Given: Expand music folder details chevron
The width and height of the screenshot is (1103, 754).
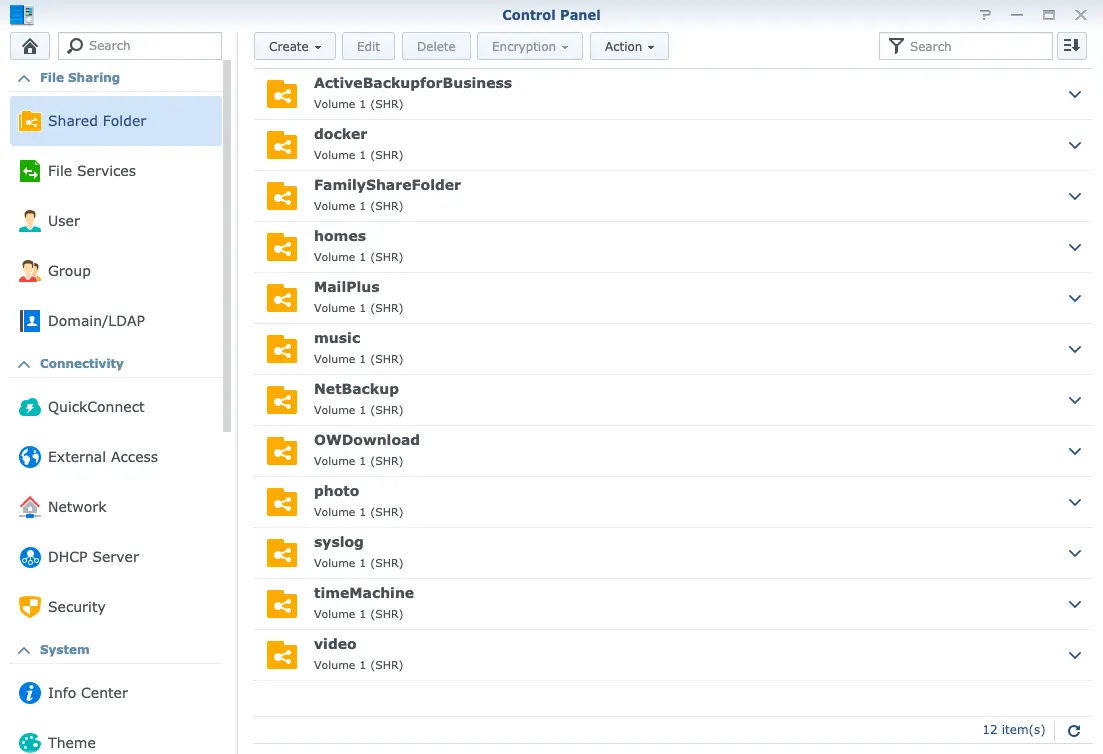Looking at the screenshot, I should pos(1075,350).
